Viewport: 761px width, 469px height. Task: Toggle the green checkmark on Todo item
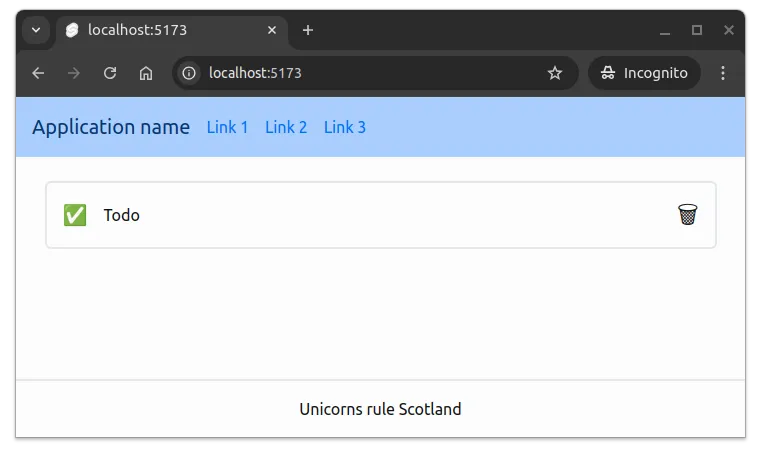(x=75, y=215)
